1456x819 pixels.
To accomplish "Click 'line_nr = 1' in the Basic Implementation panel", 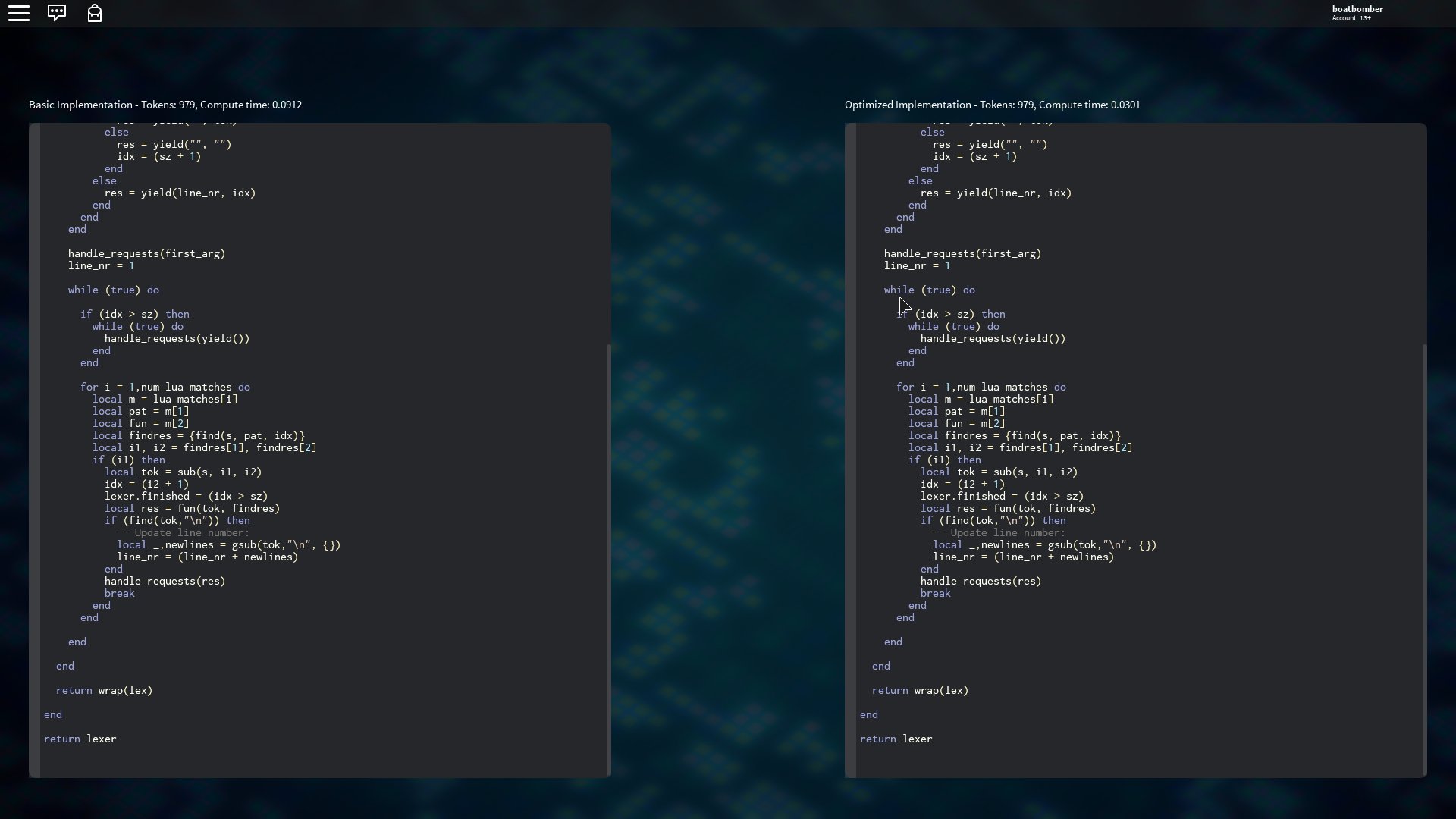I will tap(101, 265).
